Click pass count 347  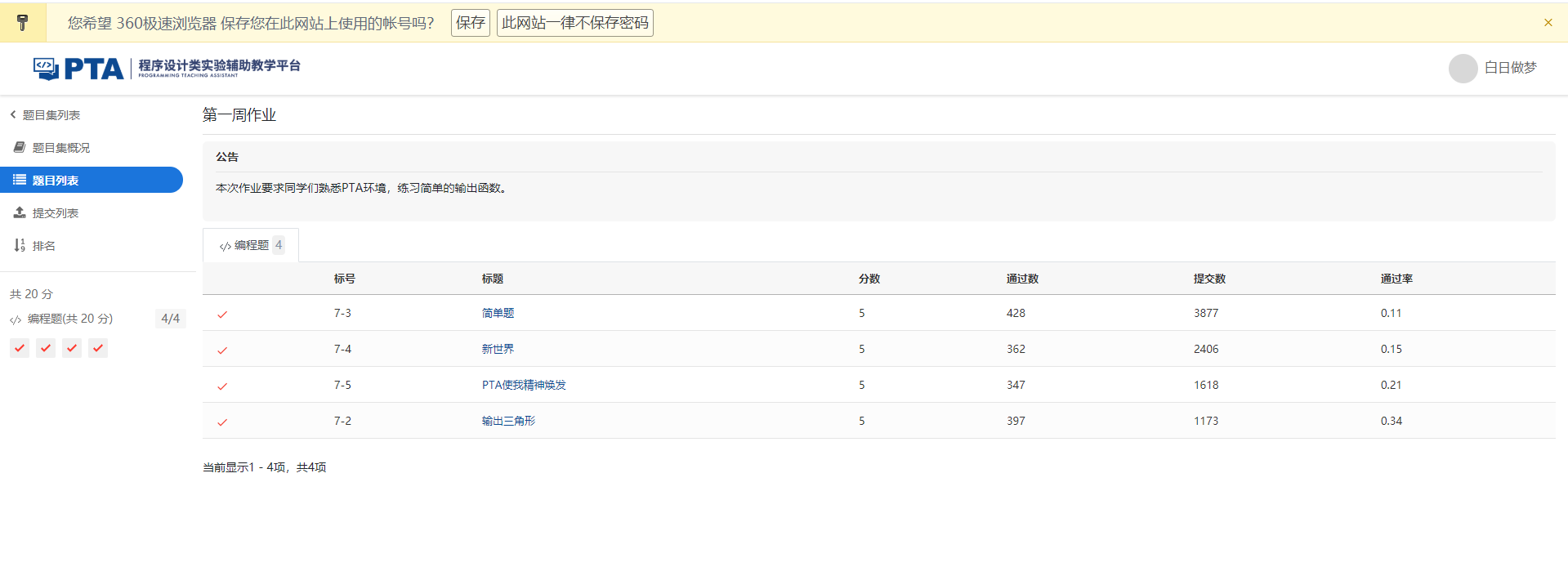coord(1016,385)
